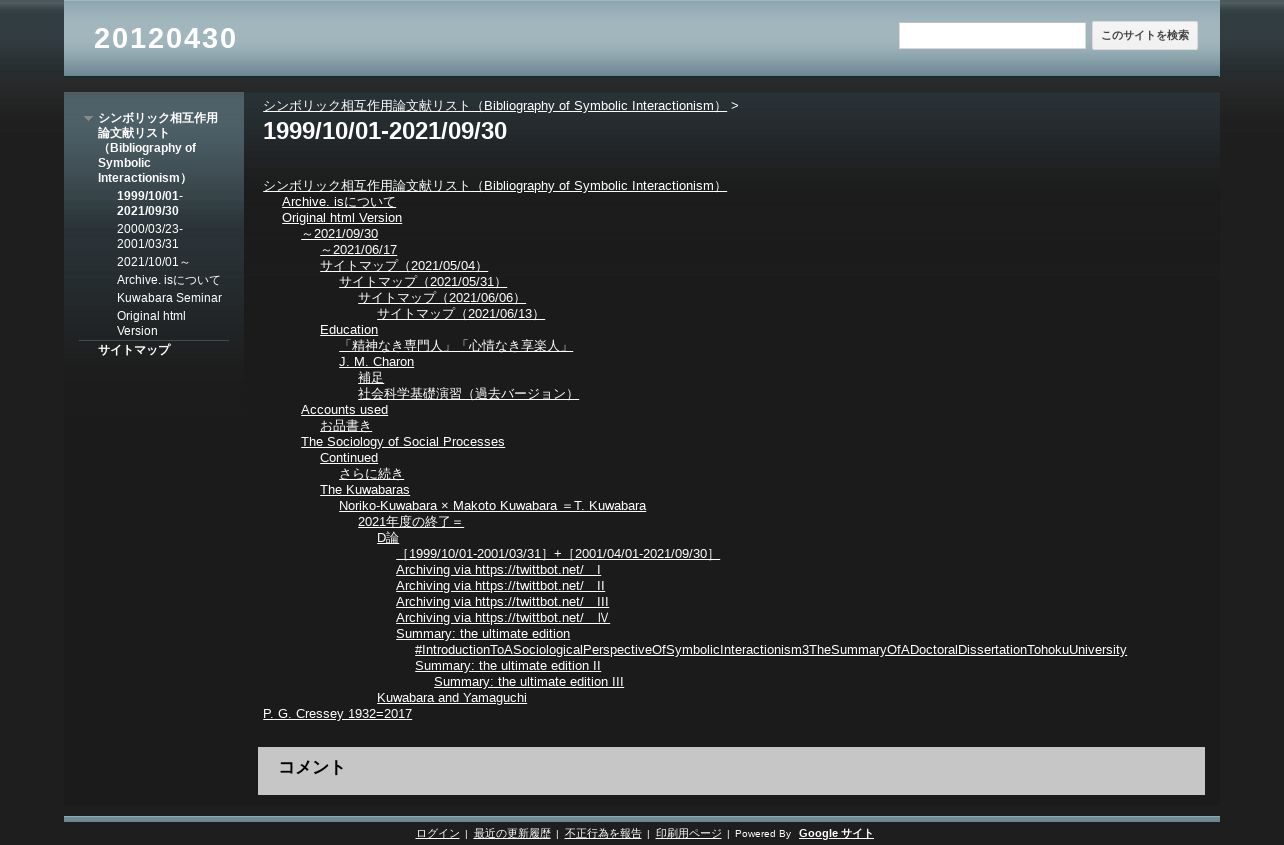1284x845 pixels.
Task: Open the 補足 link
Action: pos(371,377)
